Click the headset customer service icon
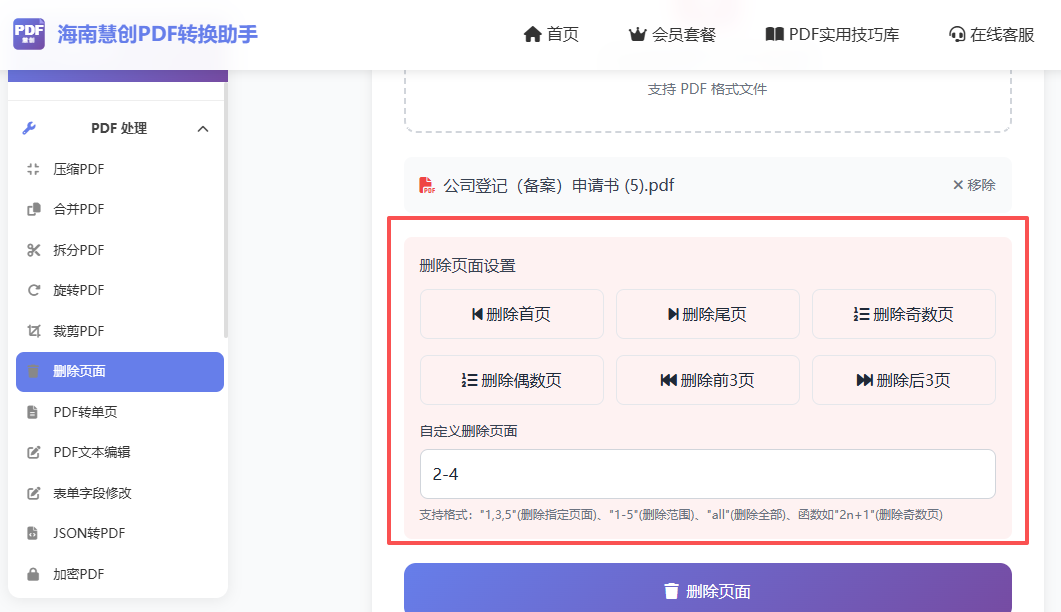The height and width of the screenshot is (612, 1061). pyautogui.click(x=957, y=35)
